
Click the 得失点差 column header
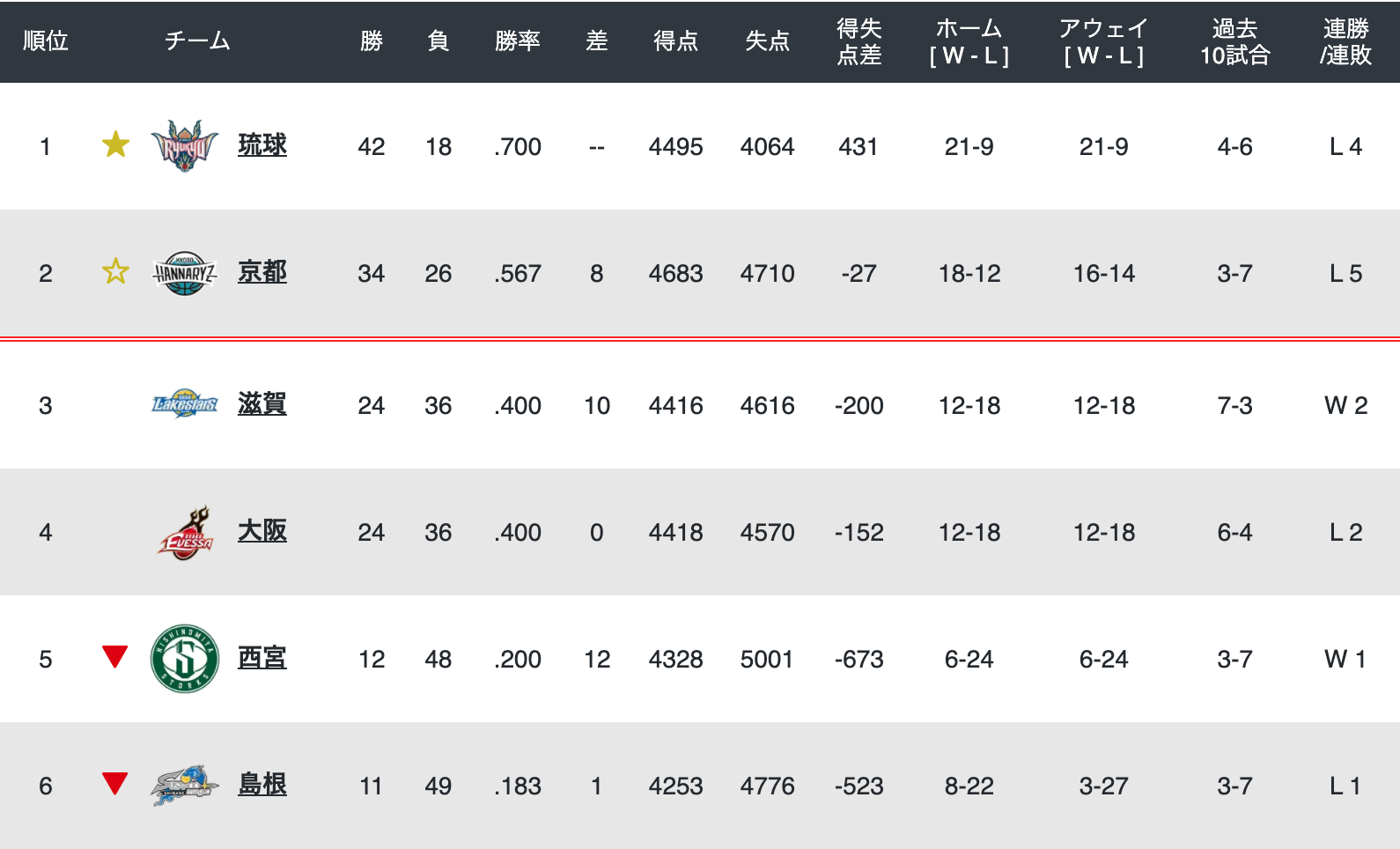(x=859, y=41)
